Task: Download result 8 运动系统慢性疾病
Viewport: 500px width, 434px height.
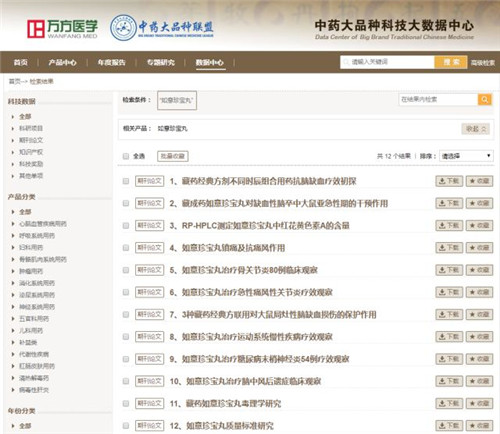Action: point(449,337)
